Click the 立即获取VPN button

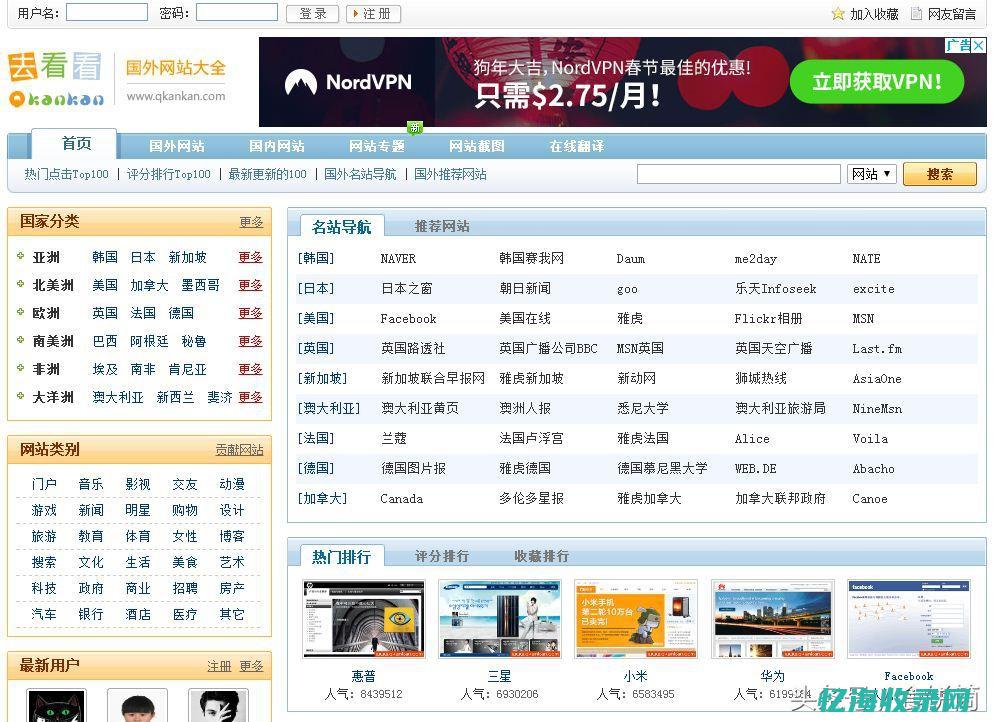[878, 82]
